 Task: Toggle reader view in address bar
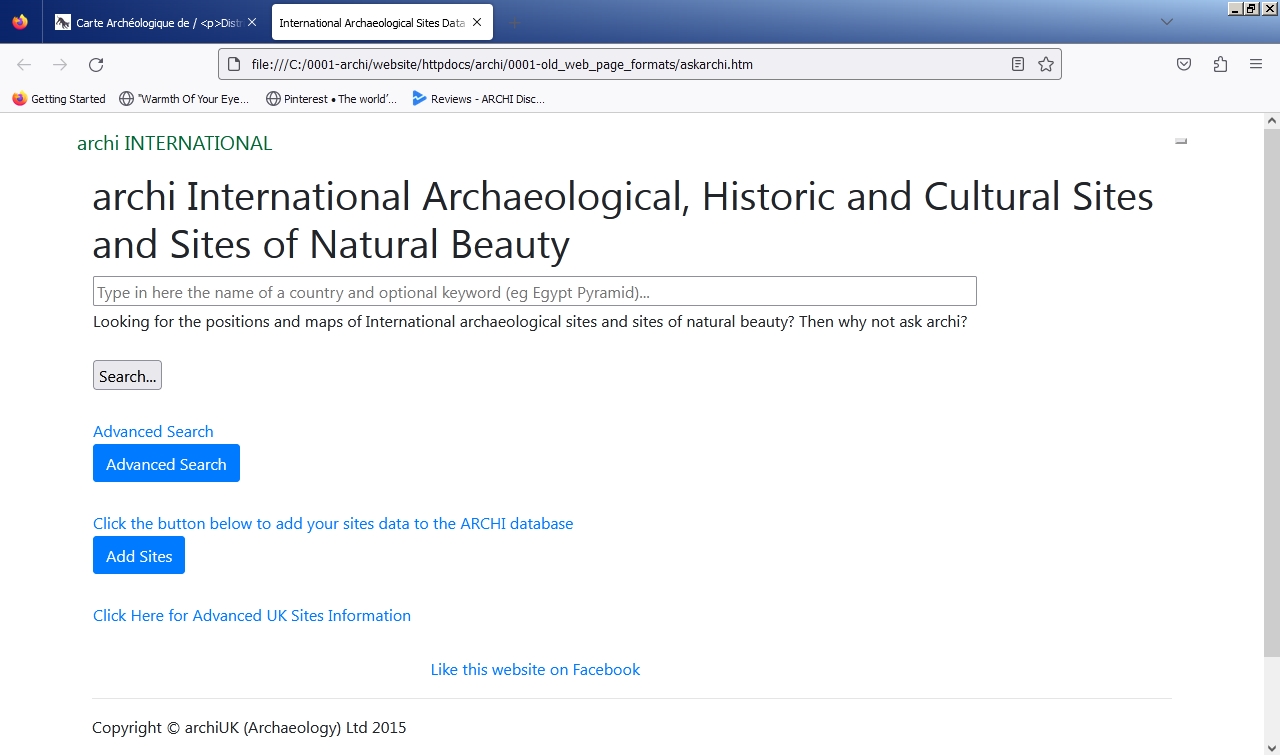[1017, 65]
